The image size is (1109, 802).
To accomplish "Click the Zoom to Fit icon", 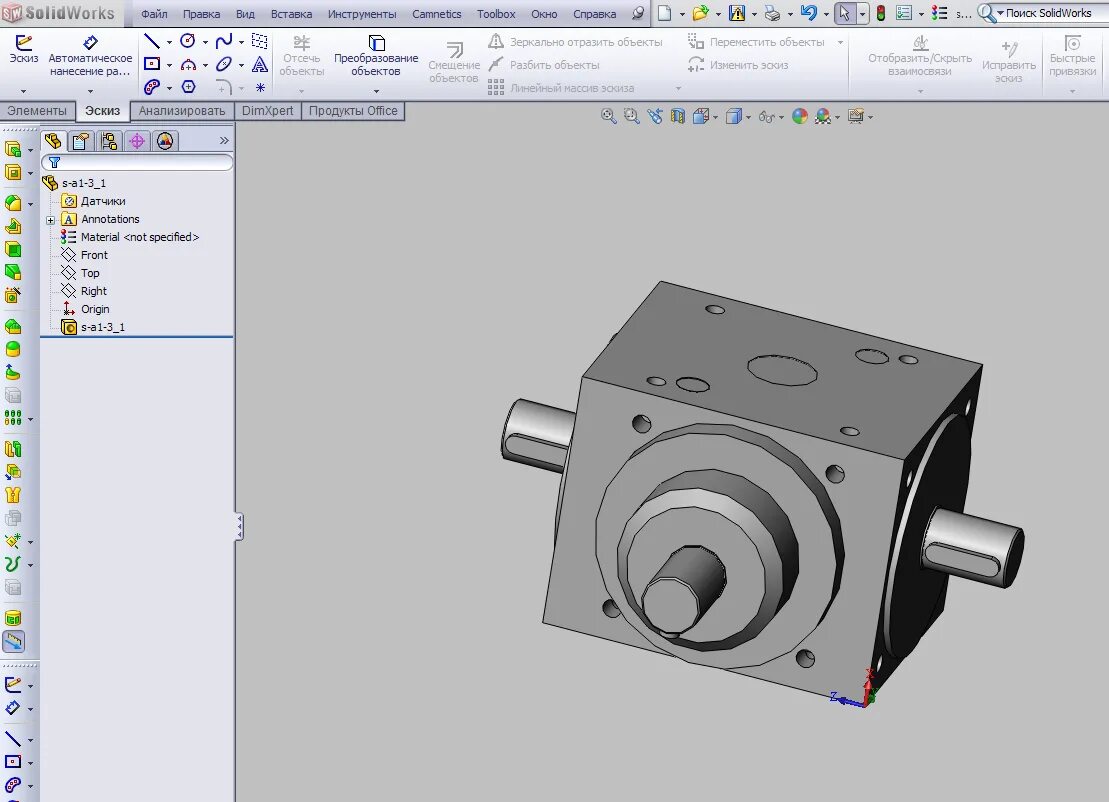I will (608, 116).
